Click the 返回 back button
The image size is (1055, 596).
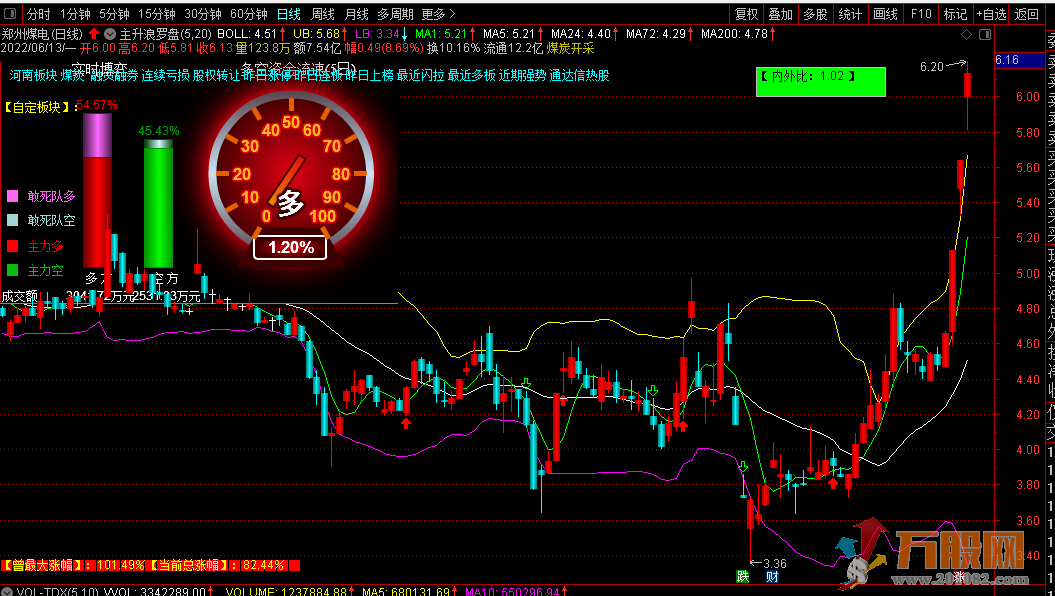click(1027, 13)
